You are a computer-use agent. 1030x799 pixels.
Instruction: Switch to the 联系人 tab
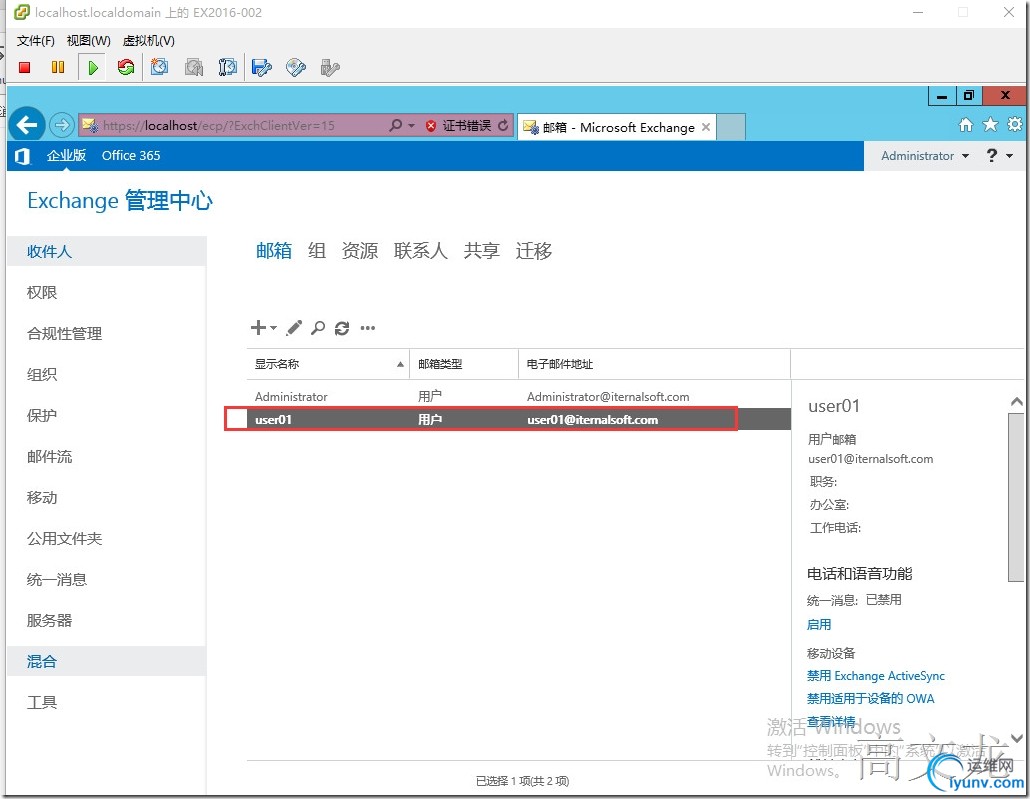[x=420, y=250]
